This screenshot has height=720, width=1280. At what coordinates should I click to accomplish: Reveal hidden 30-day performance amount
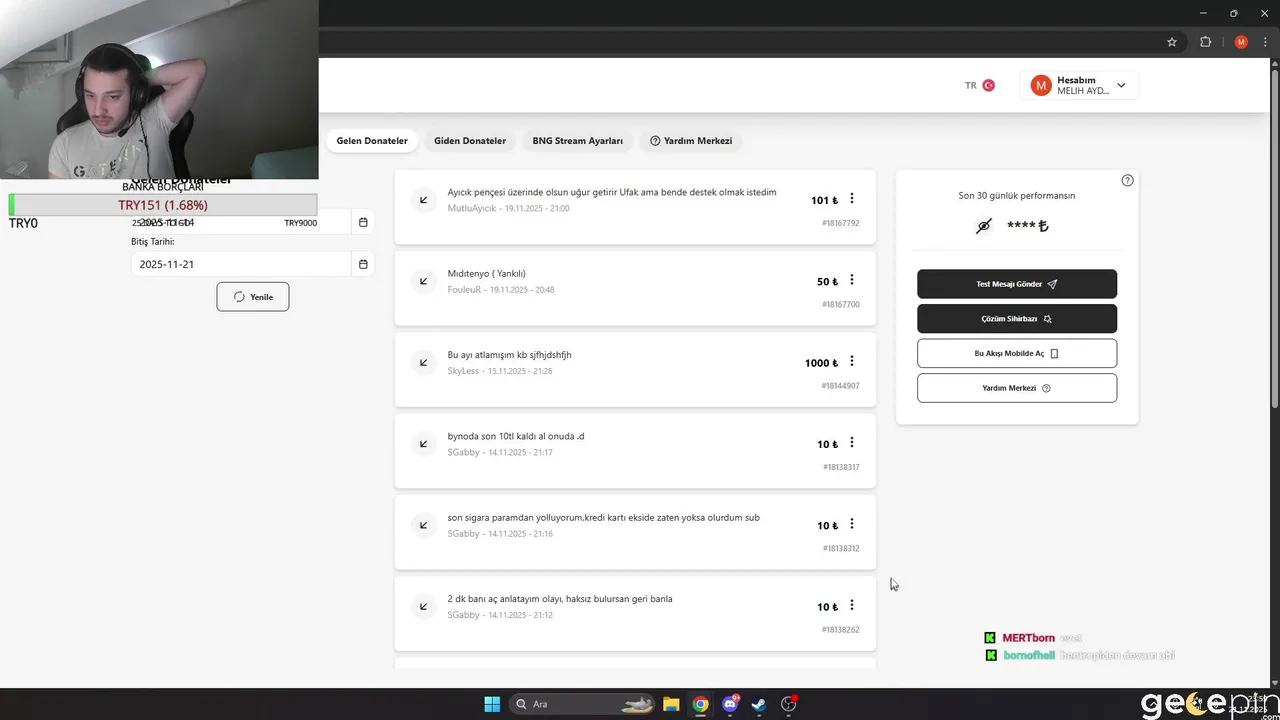coord(984,226)
